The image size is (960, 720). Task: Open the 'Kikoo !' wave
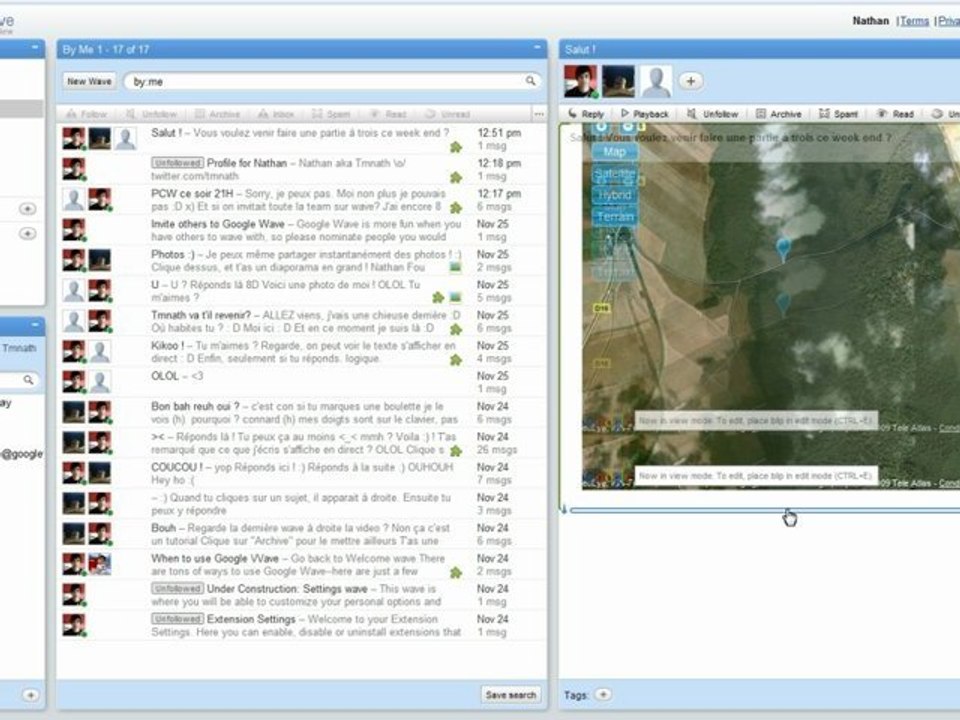(301, 352)
